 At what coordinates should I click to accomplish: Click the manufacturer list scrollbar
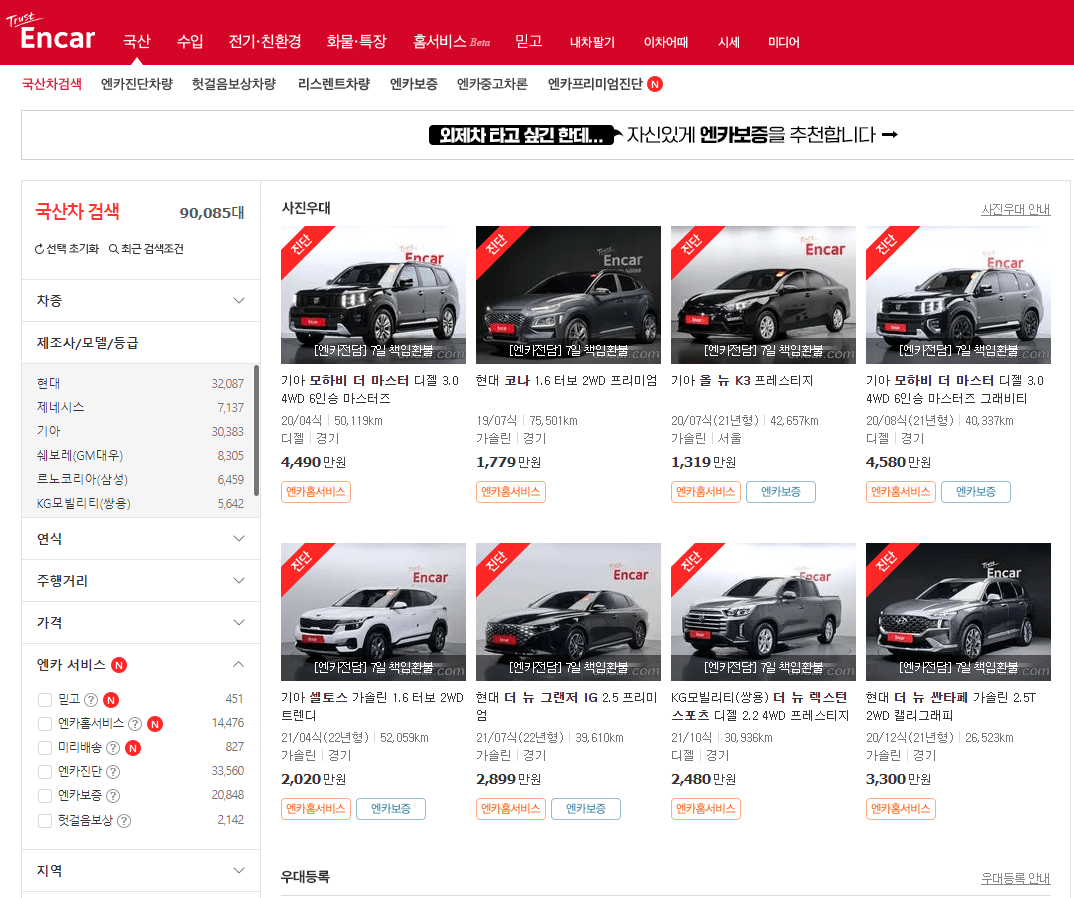256,430
